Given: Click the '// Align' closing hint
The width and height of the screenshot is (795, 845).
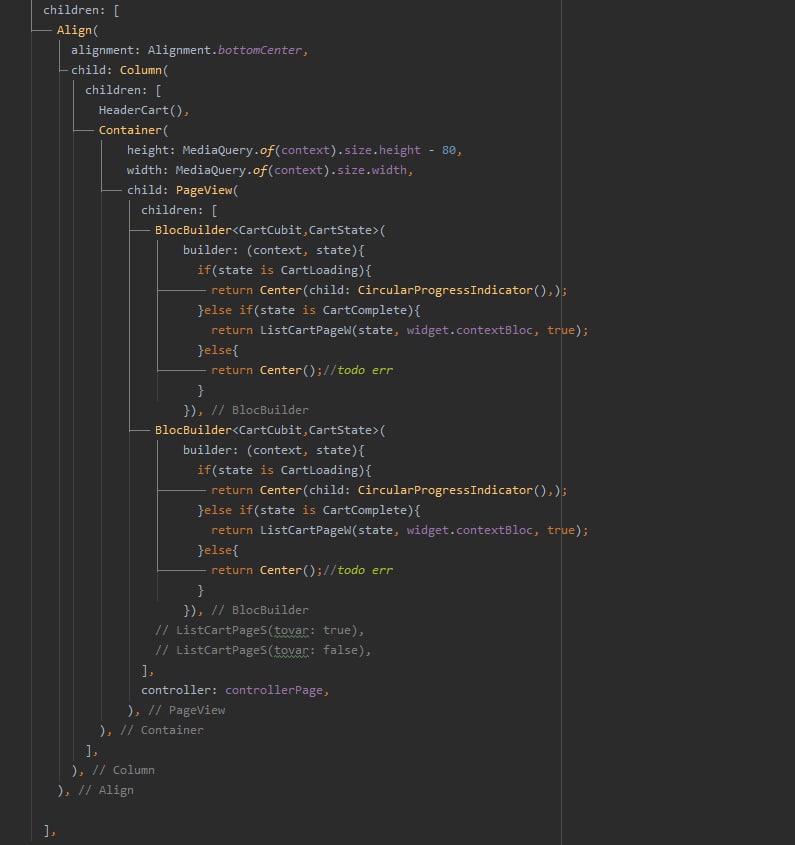Looking at the screenshot, I should [x=106, y=789].
